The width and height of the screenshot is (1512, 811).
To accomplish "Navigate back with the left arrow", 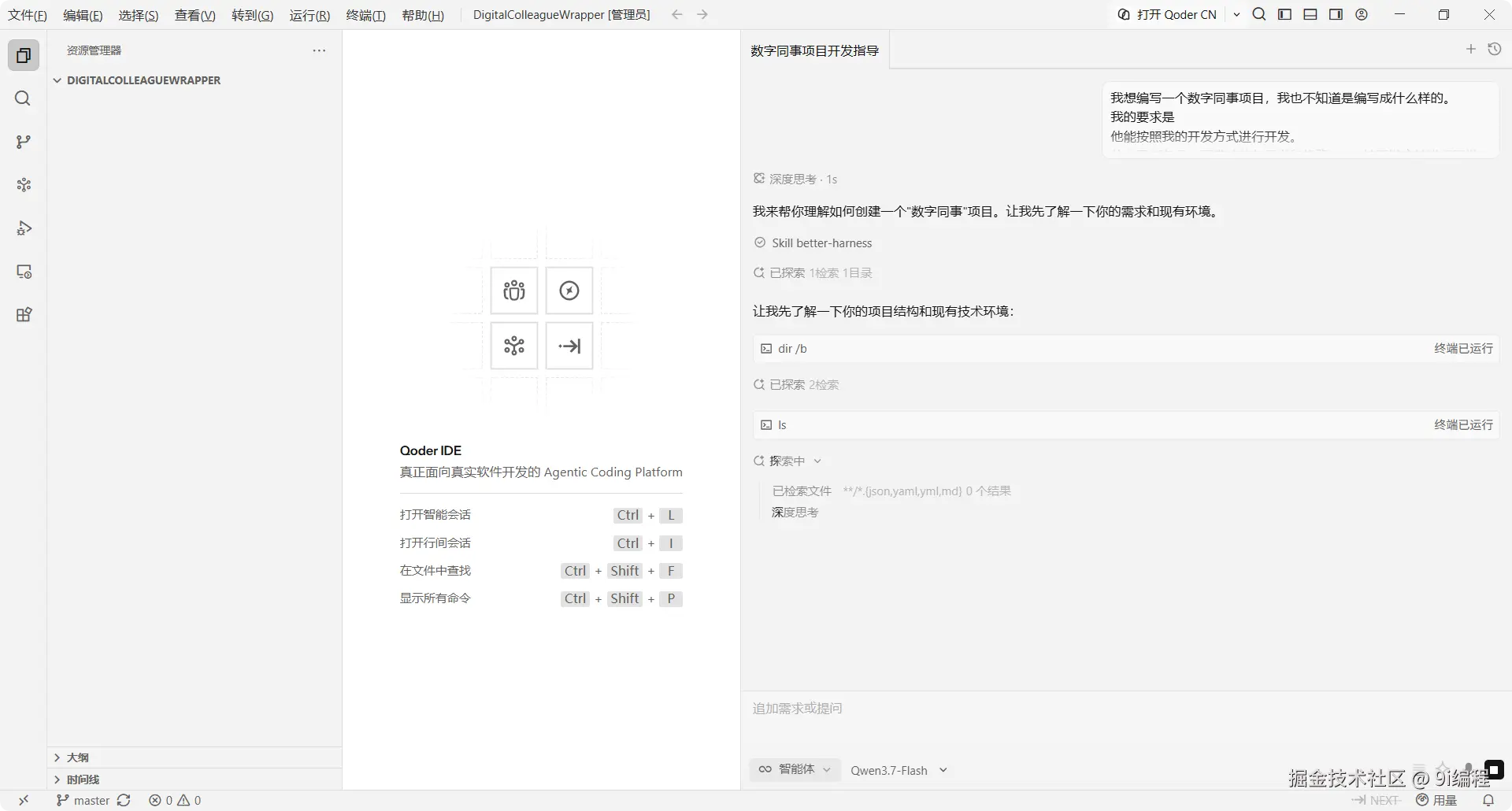I will point(676,14).
